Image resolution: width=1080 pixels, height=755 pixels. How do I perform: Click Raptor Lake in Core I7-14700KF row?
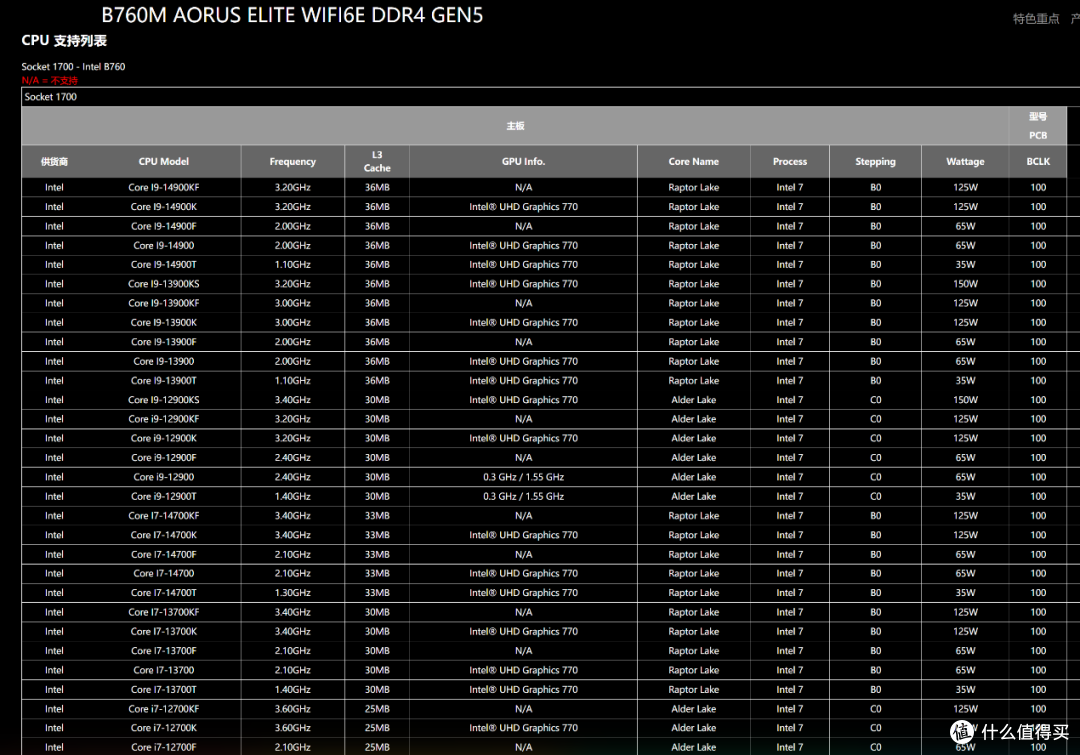pos(693,515)
